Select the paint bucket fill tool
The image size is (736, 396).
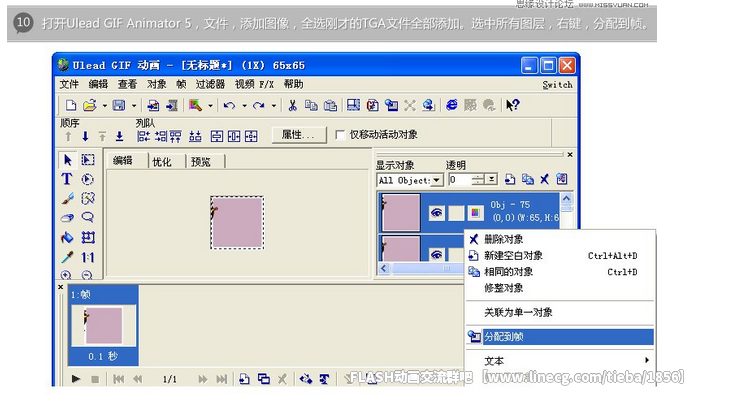coord(67,237)
